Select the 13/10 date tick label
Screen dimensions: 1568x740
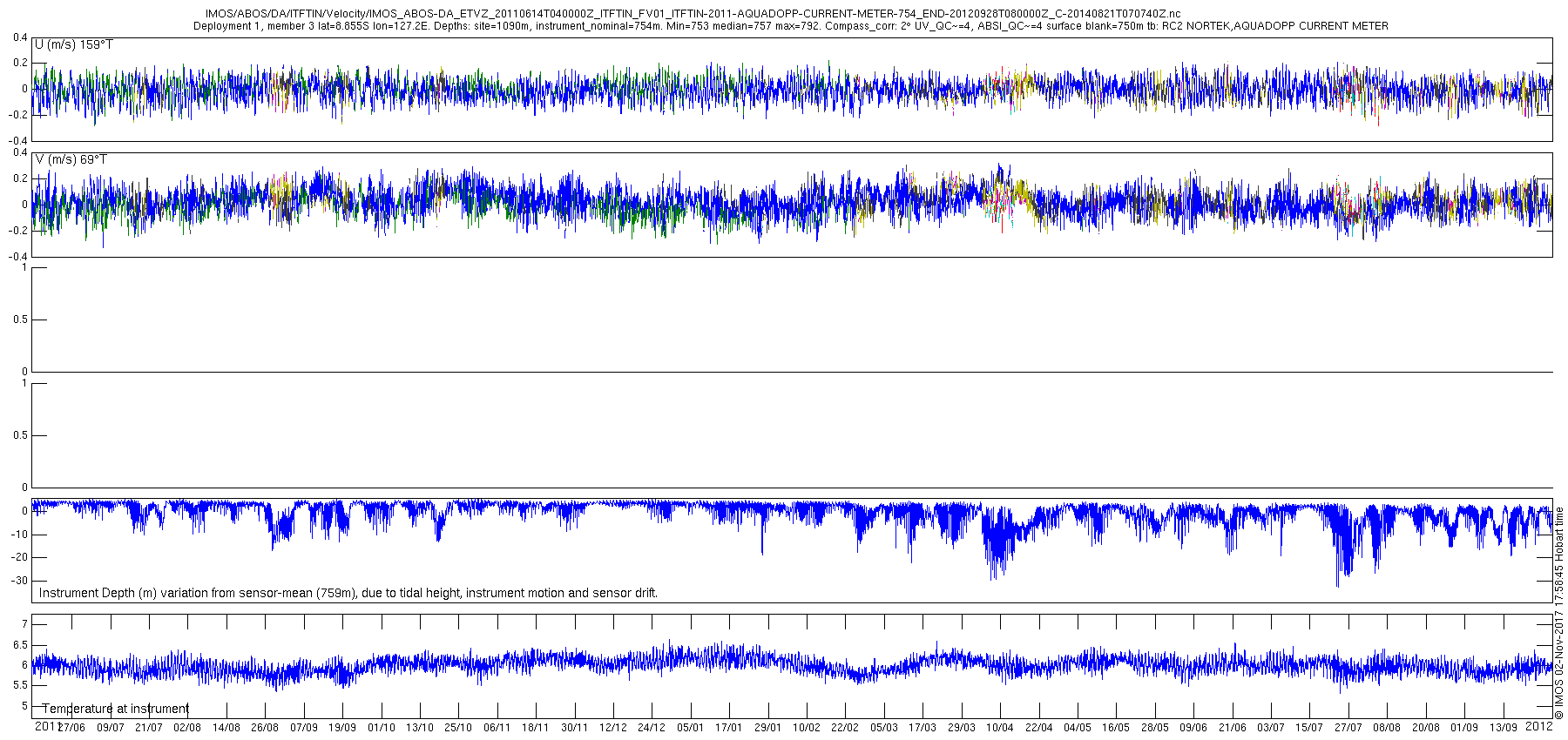coord(420,728)
